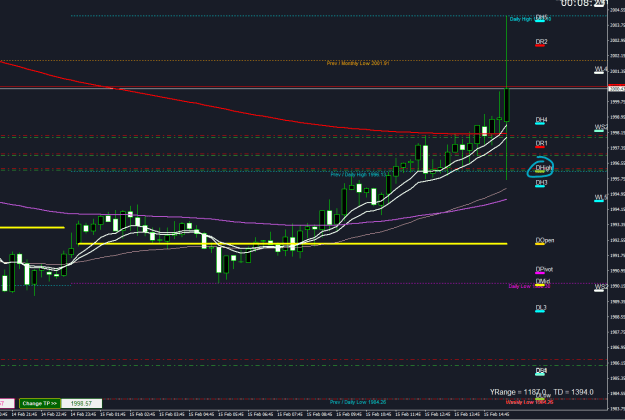The height and width of the screenshot is (420, 625).
Task: Click the 1998.57 take-profit input field
Action: pyautogui.click(x=81, y=403)
